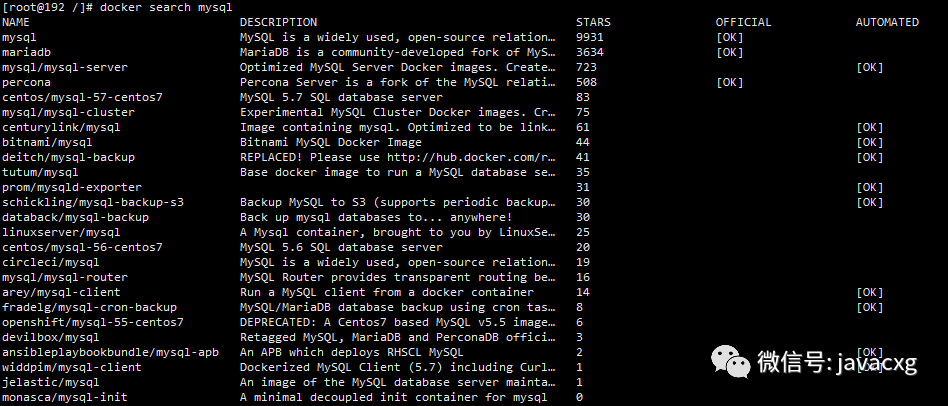Click the 'prom/mysqld-exporter' image name

tap(72, 187)
